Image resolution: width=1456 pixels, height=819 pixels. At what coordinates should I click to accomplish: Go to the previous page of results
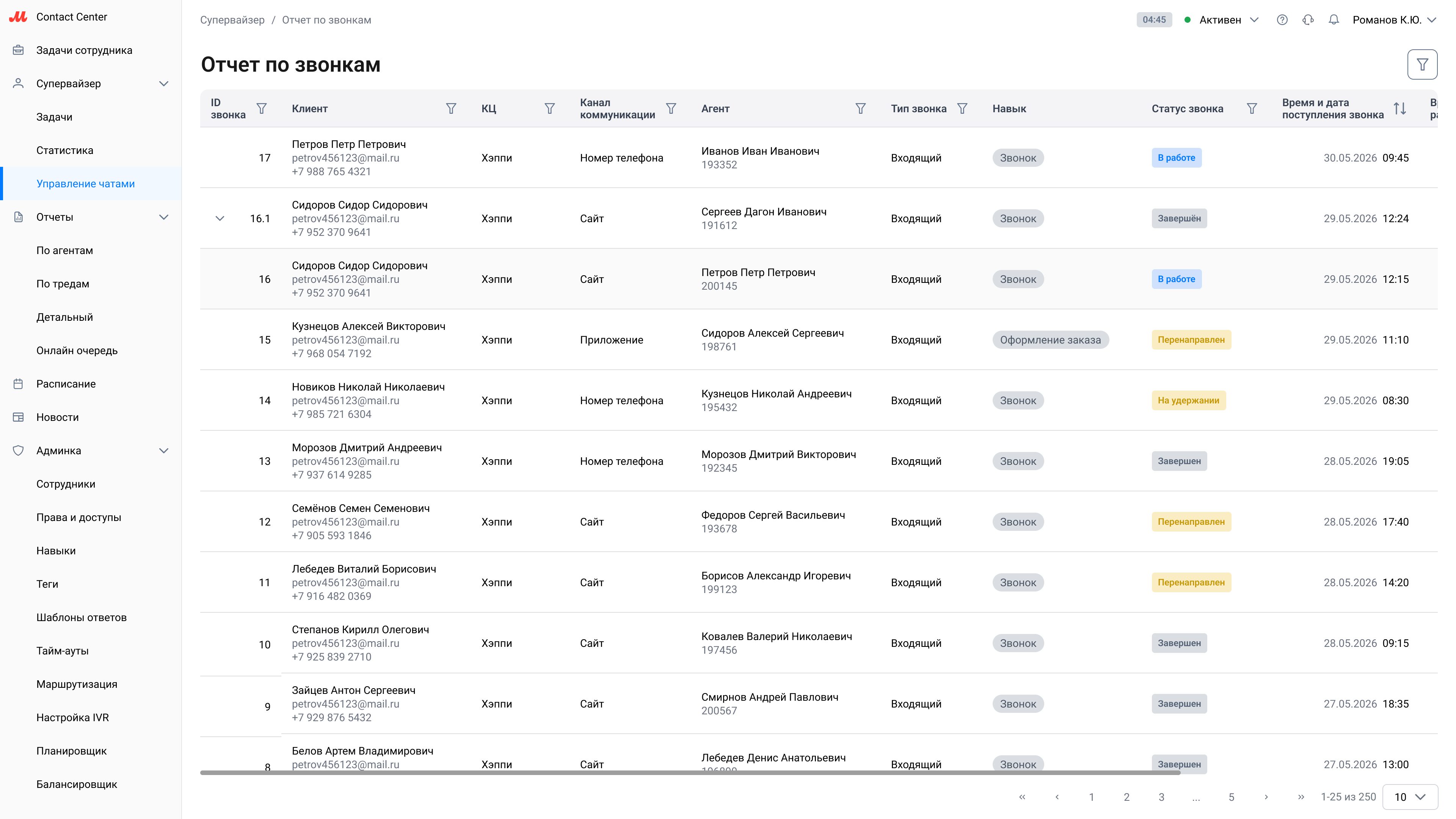1057,797
